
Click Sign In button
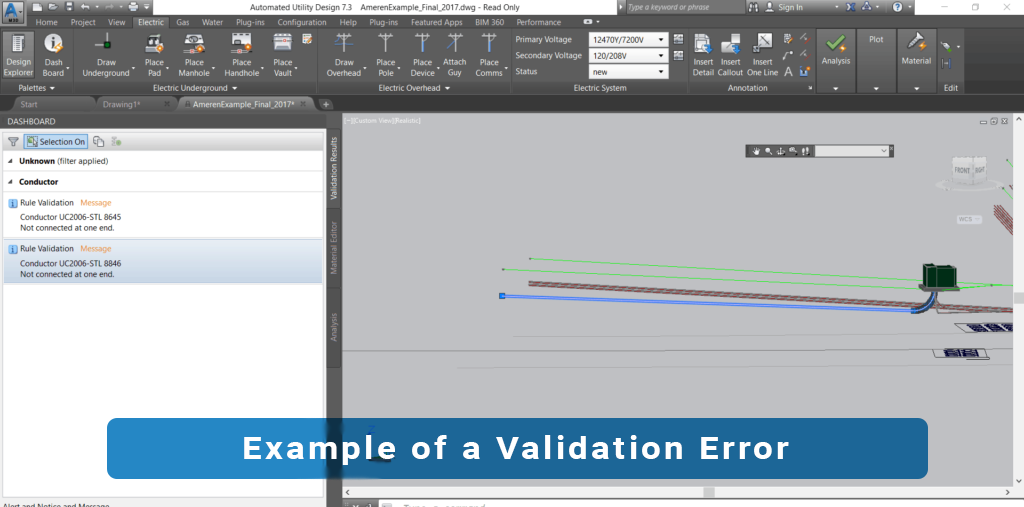point(784,7)
